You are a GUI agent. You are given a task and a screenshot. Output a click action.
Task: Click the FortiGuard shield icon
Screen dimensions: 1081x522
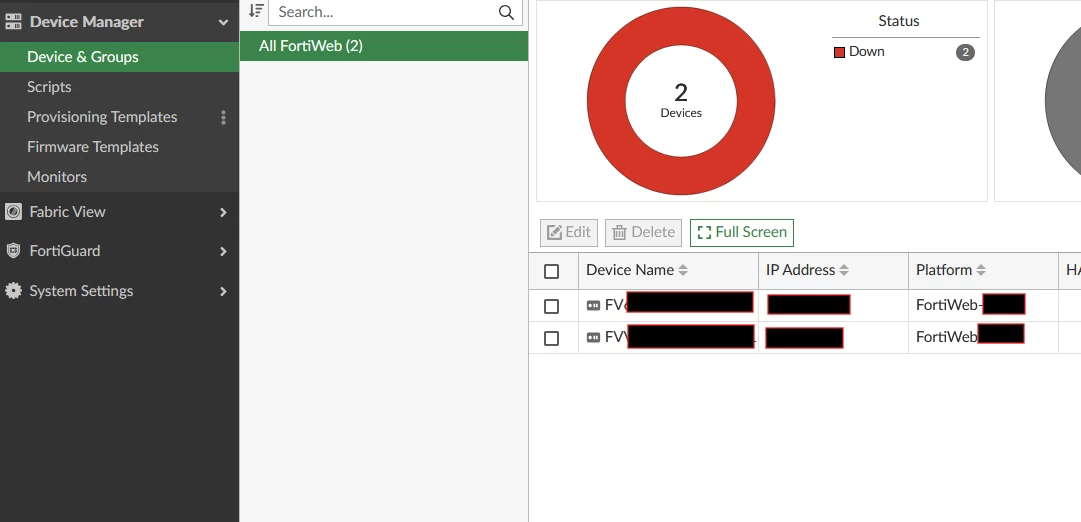coord(13,251)
